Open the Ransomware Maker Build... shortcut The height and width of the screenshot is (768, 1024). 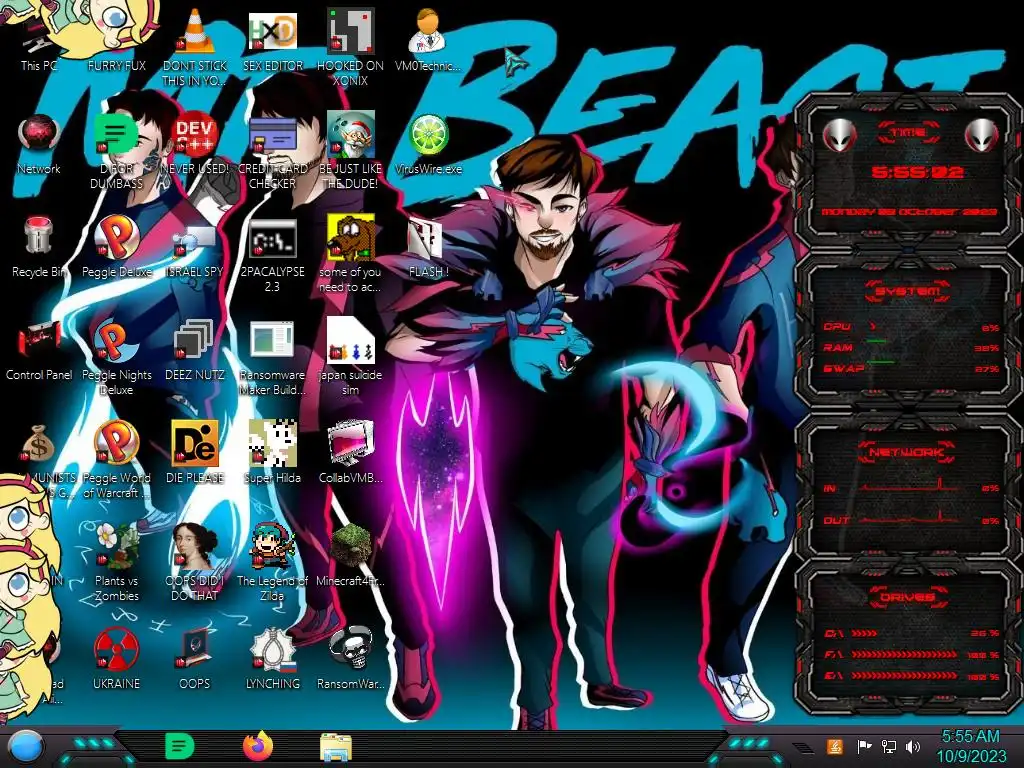[x=273, y=357]
